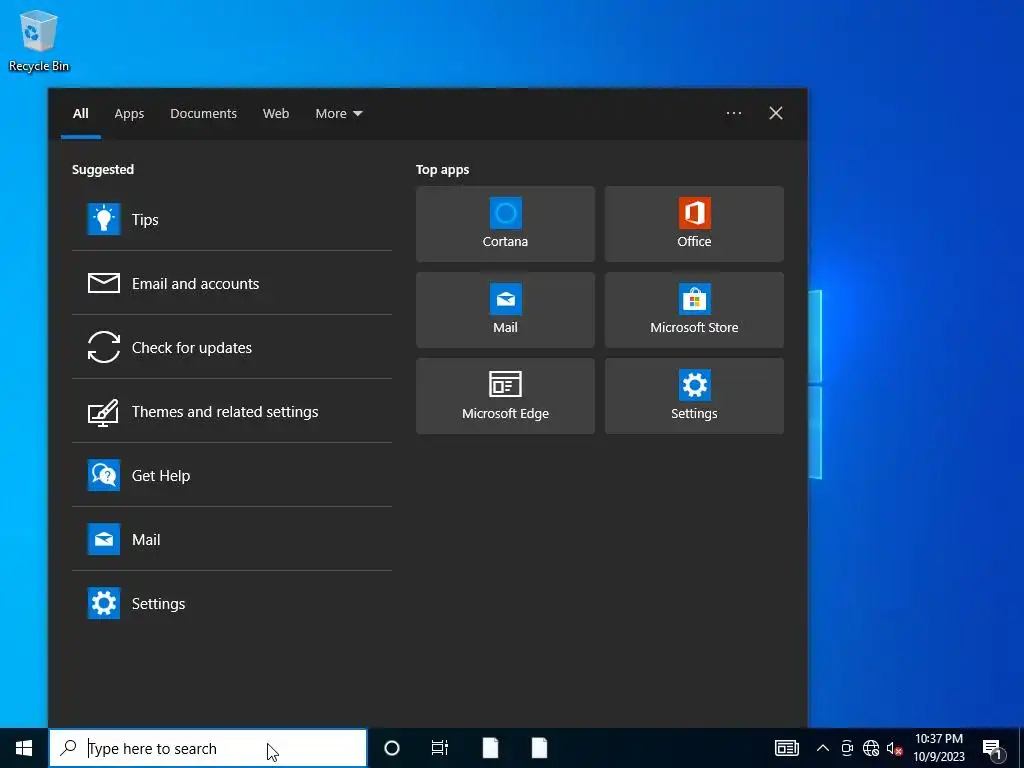The height and width of the screenshot is (768, 1024).
Task: Click the taskbar clock and date
Action: pyautogui.click(x=938, y=748)
